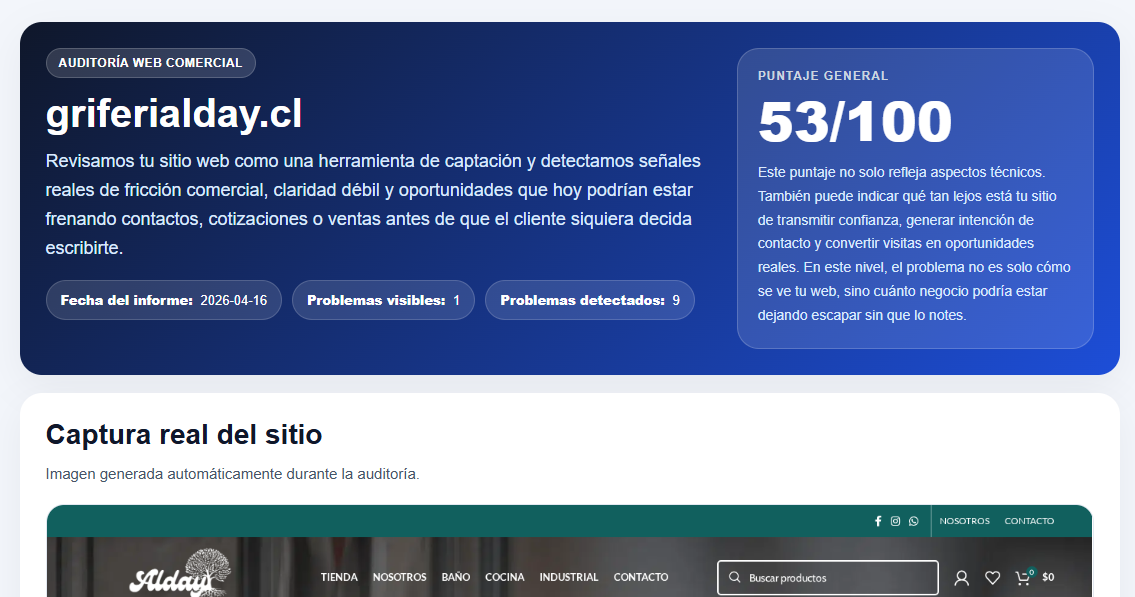Open NOSOTROS in the main navigation
Viewport: 1135px width, 597px height.
click(x=400, y=577)
